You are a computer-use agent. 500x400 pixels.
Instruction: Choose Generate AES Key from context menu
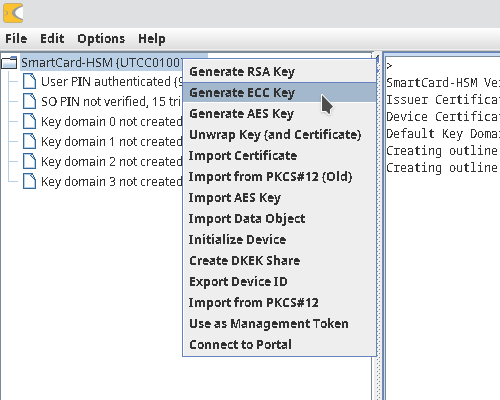[279, 114]
